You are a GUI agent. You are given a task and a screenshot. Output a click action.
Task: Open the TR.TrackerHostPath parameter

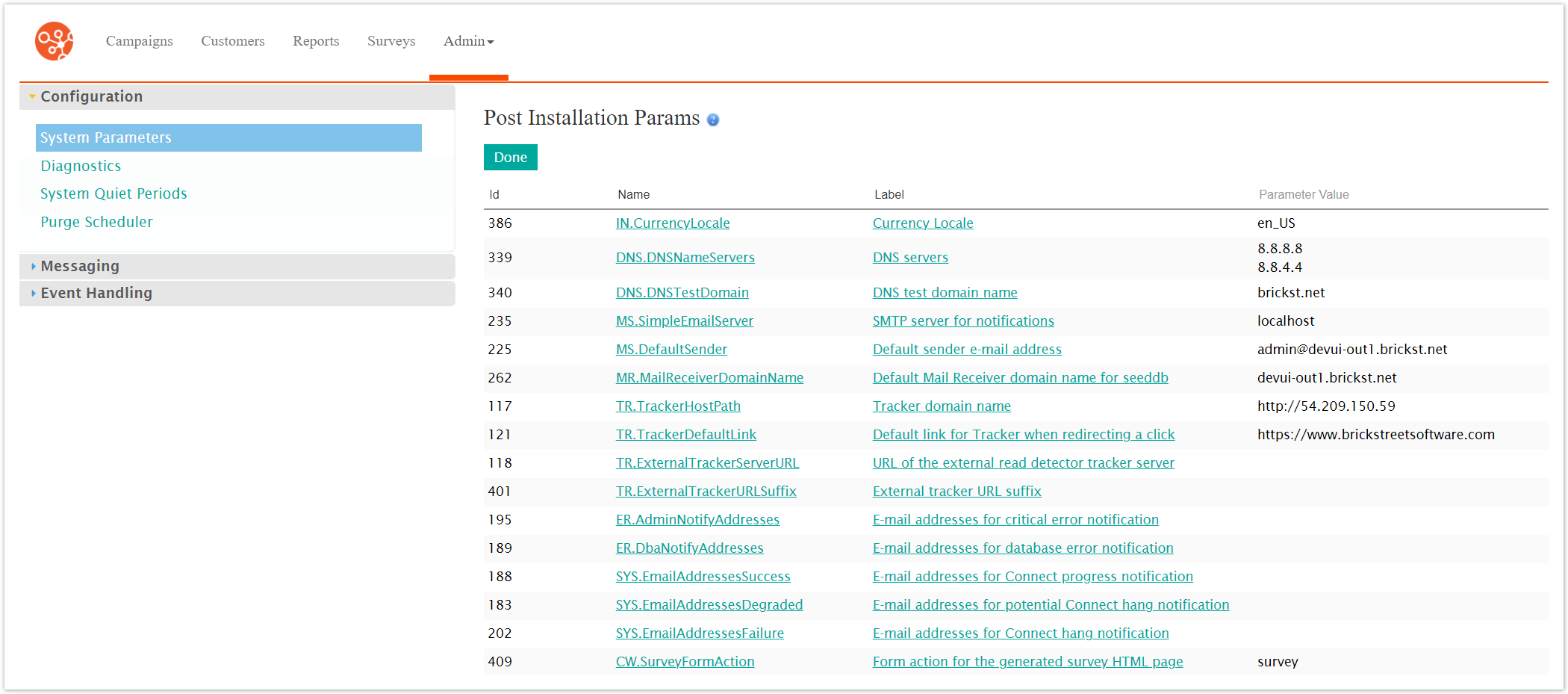click(677, 406)
